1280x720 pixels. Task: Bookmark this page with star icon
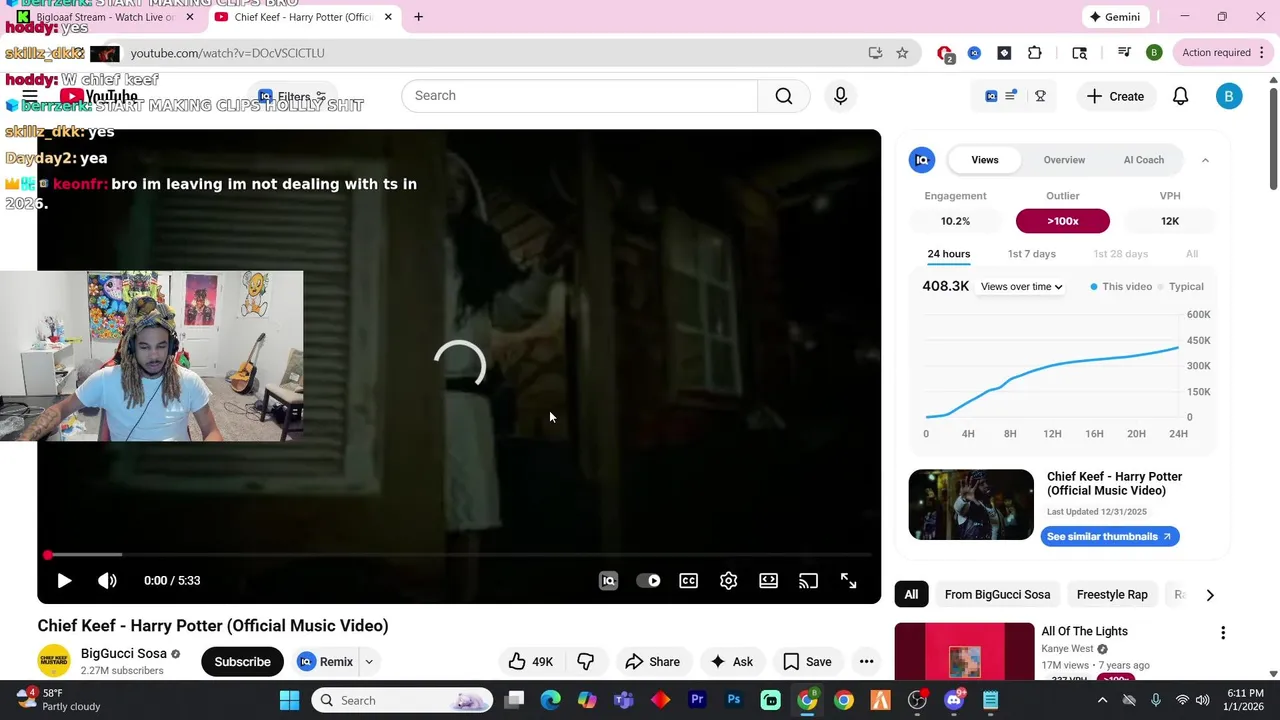tap(902, 53)
